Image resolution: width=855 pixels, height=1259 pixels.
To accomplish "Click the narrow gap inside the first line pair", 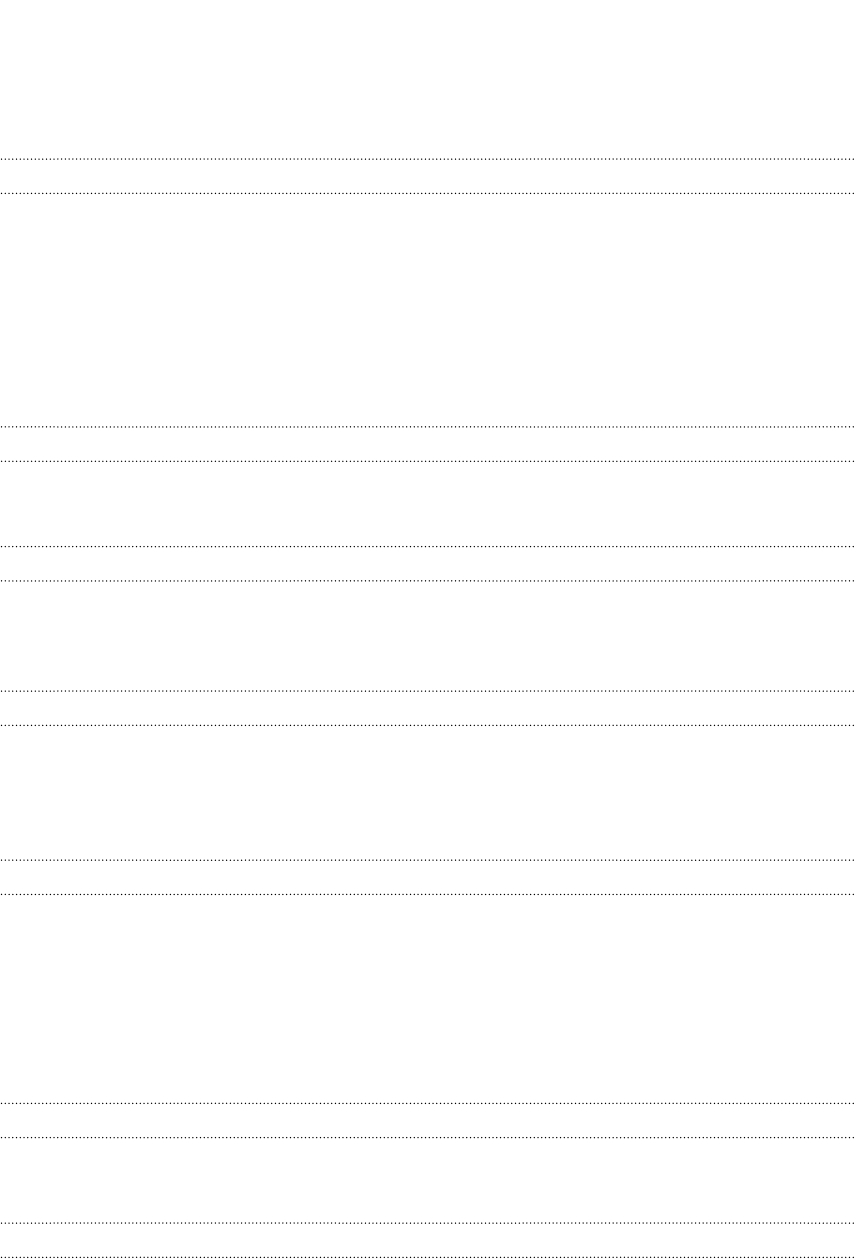I will 427,175.
